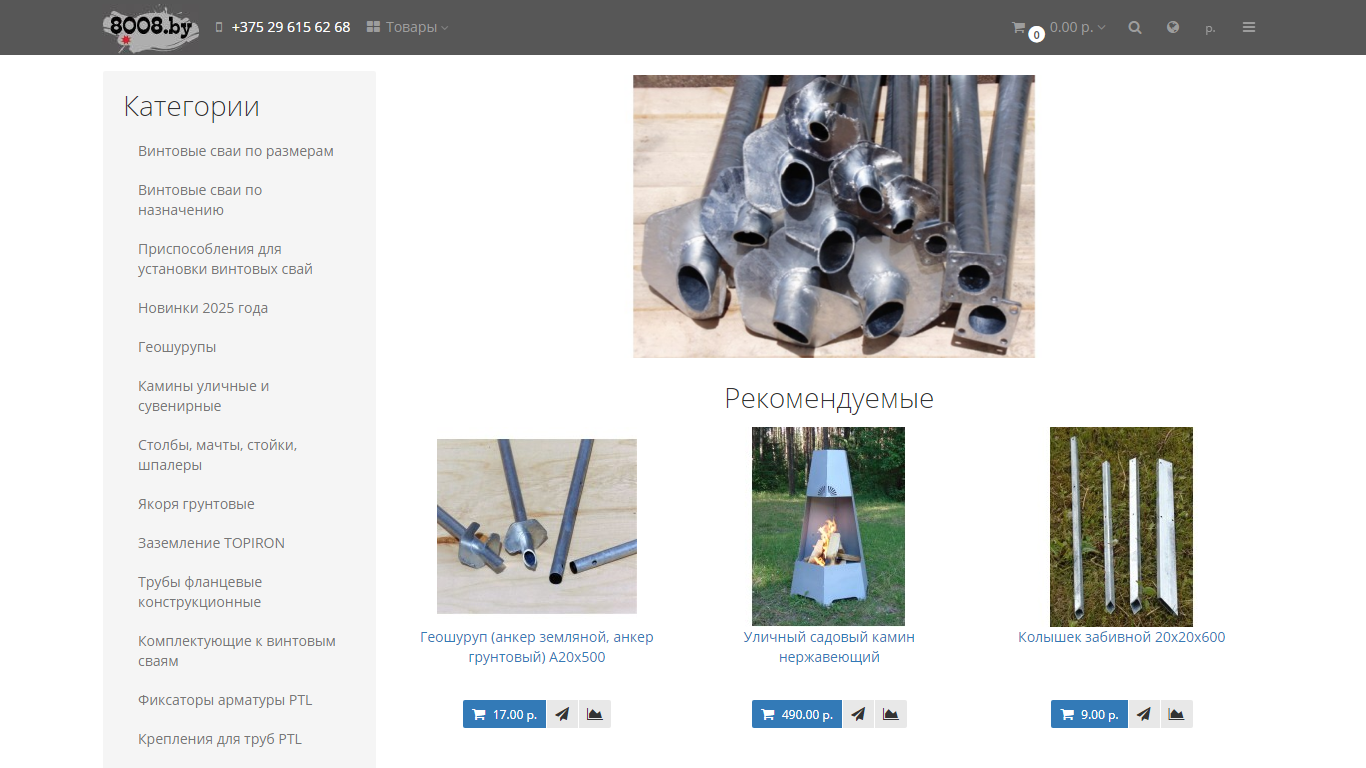Click the globe language icon
Viewport: 1366px width, 768px height.
[x=1173, y=28]
